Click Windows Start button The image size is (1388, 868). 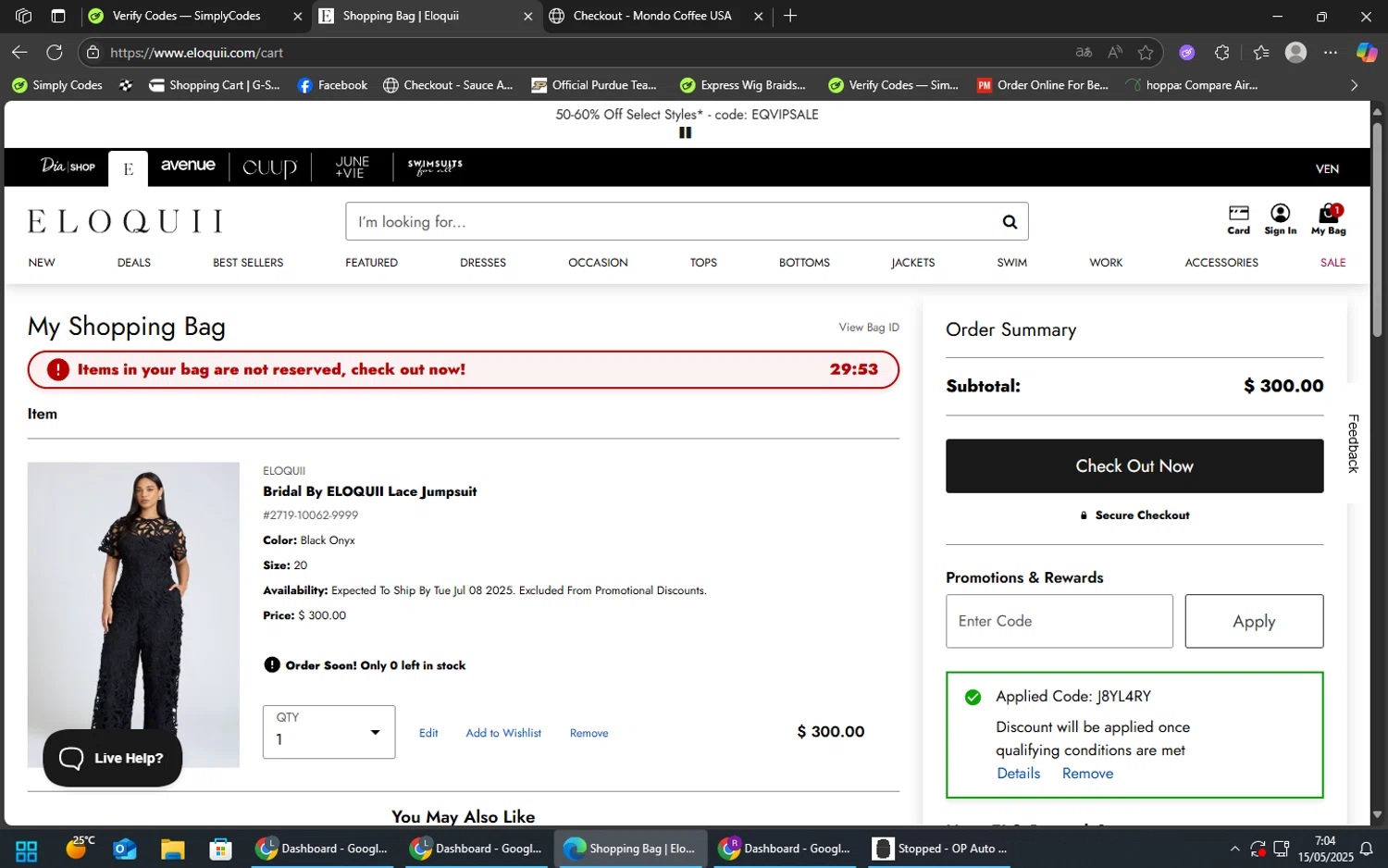tap(27, 849)
